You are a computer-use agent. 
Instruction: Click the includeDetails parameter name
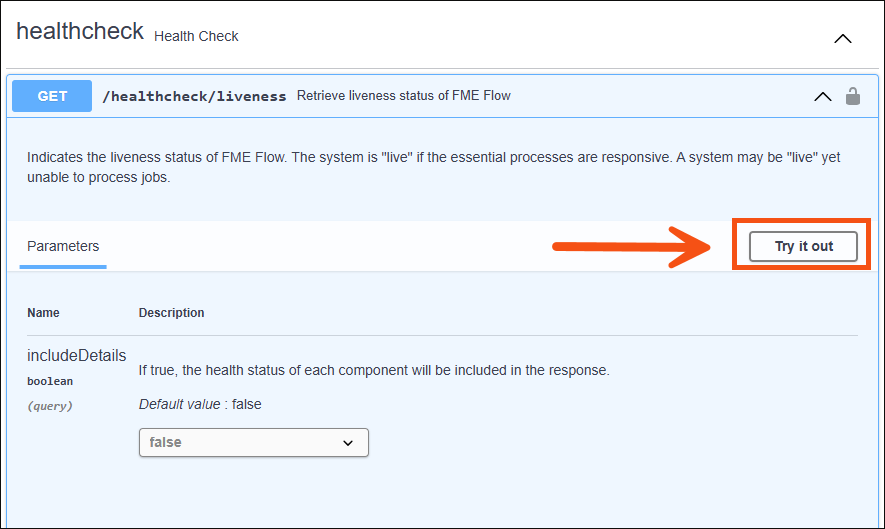tap(76, 355)
